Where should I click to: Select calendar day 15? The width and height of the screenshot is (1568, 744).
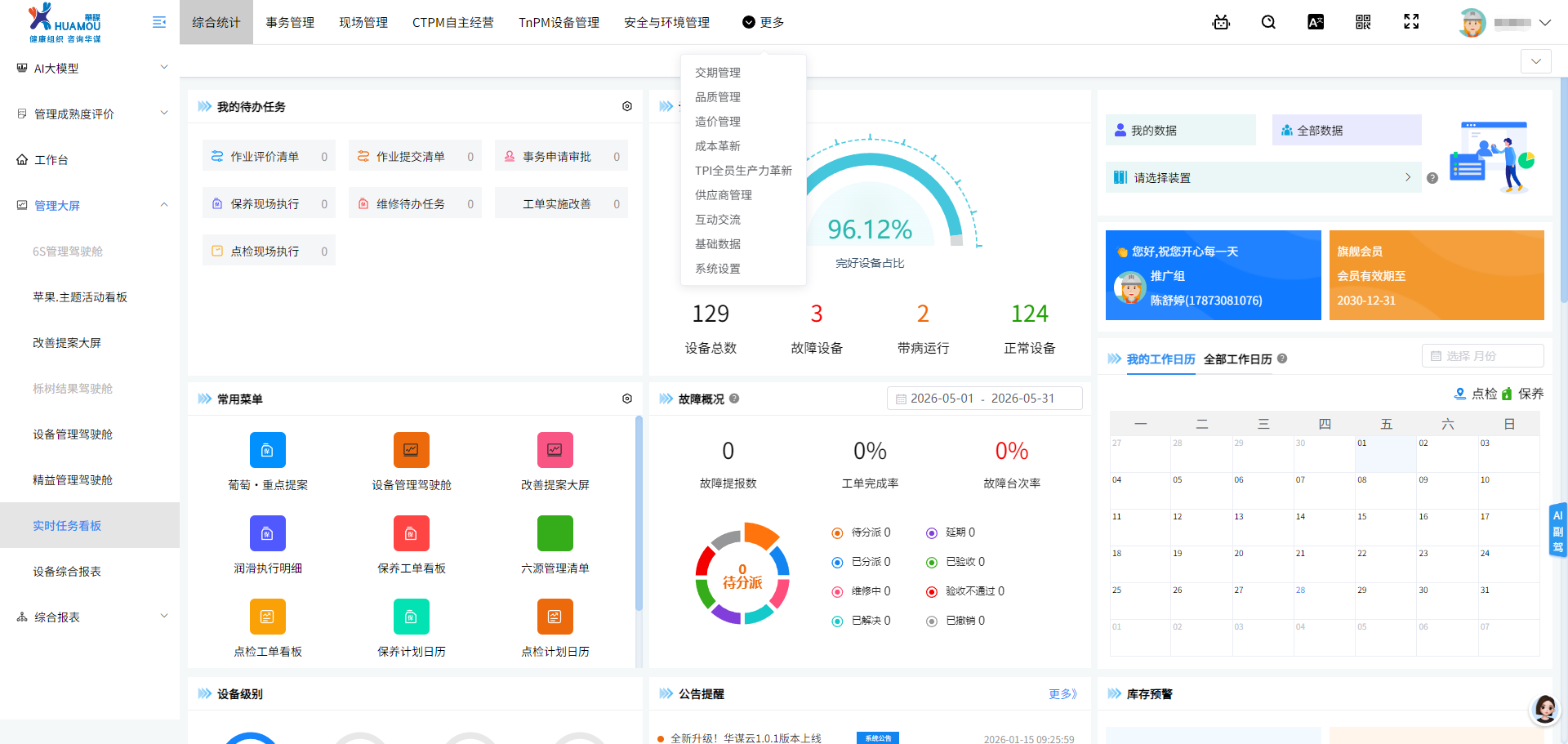click(1386, 527)
